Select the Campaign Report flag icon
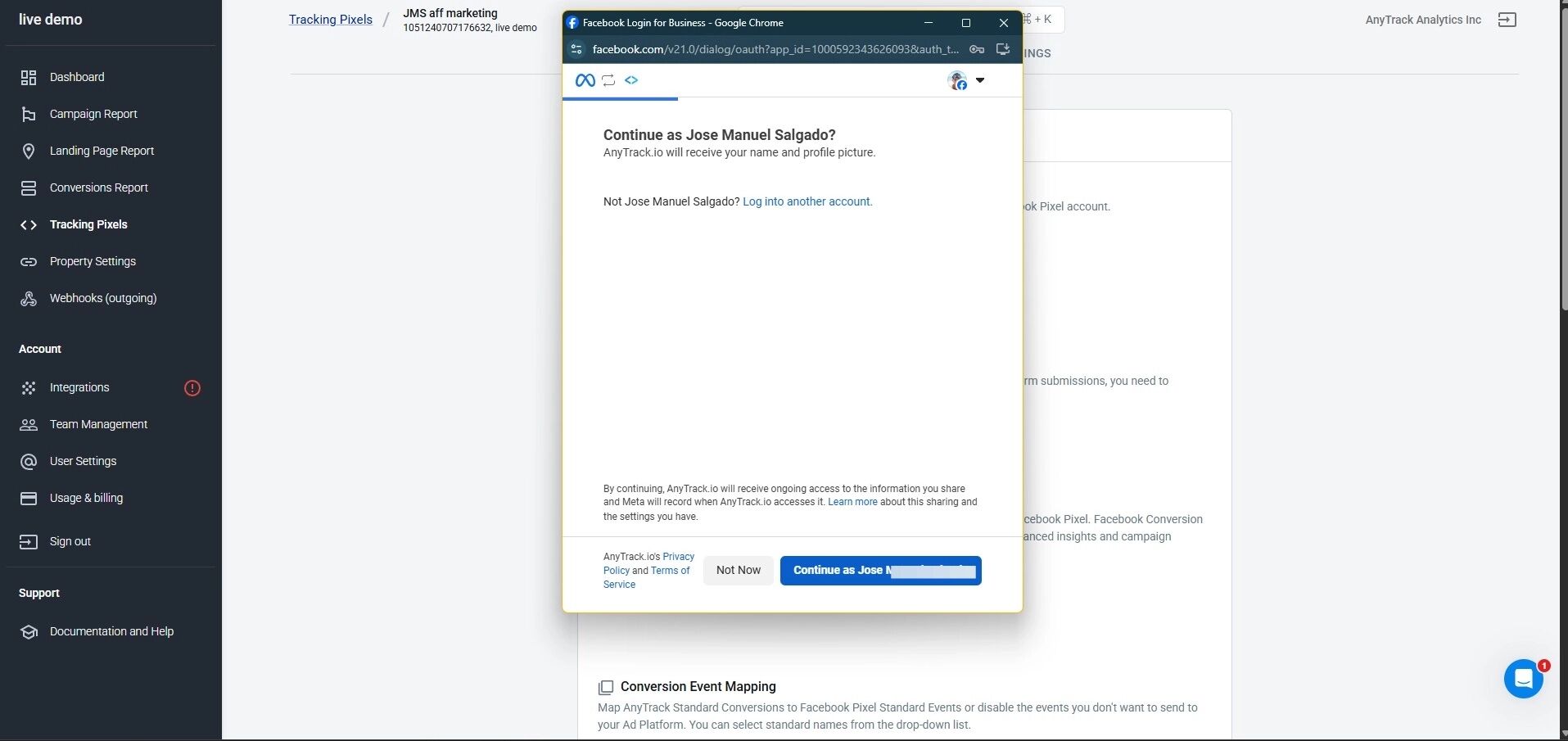Viewport: 1568px width, 741px height. click(x=29, y=115)
